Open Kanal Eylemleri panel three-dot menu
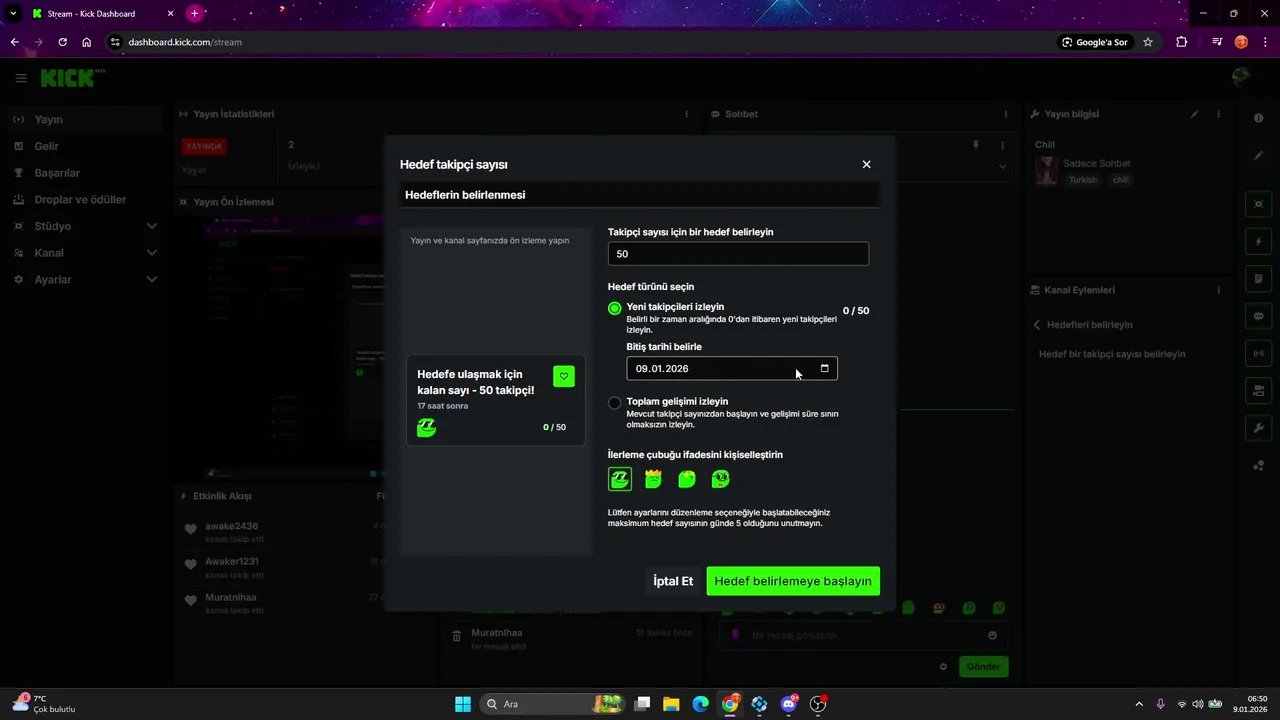The width and height of the screenshot is (1280, 720). pyautogui.click(x=1218, y=290)
